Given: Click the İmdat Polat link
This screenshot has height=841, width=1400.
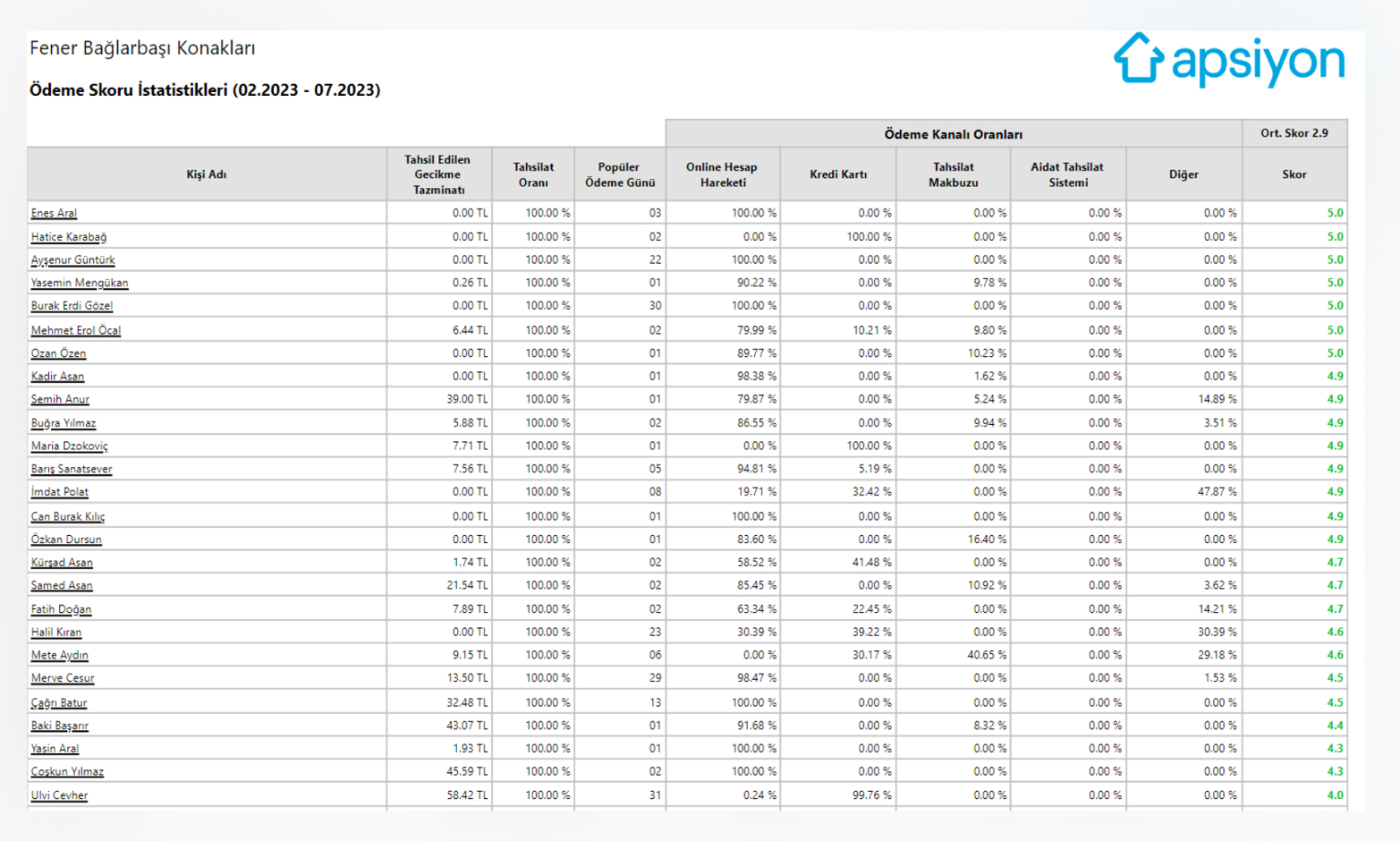Looking at the screenshot, I should point(60,492).
